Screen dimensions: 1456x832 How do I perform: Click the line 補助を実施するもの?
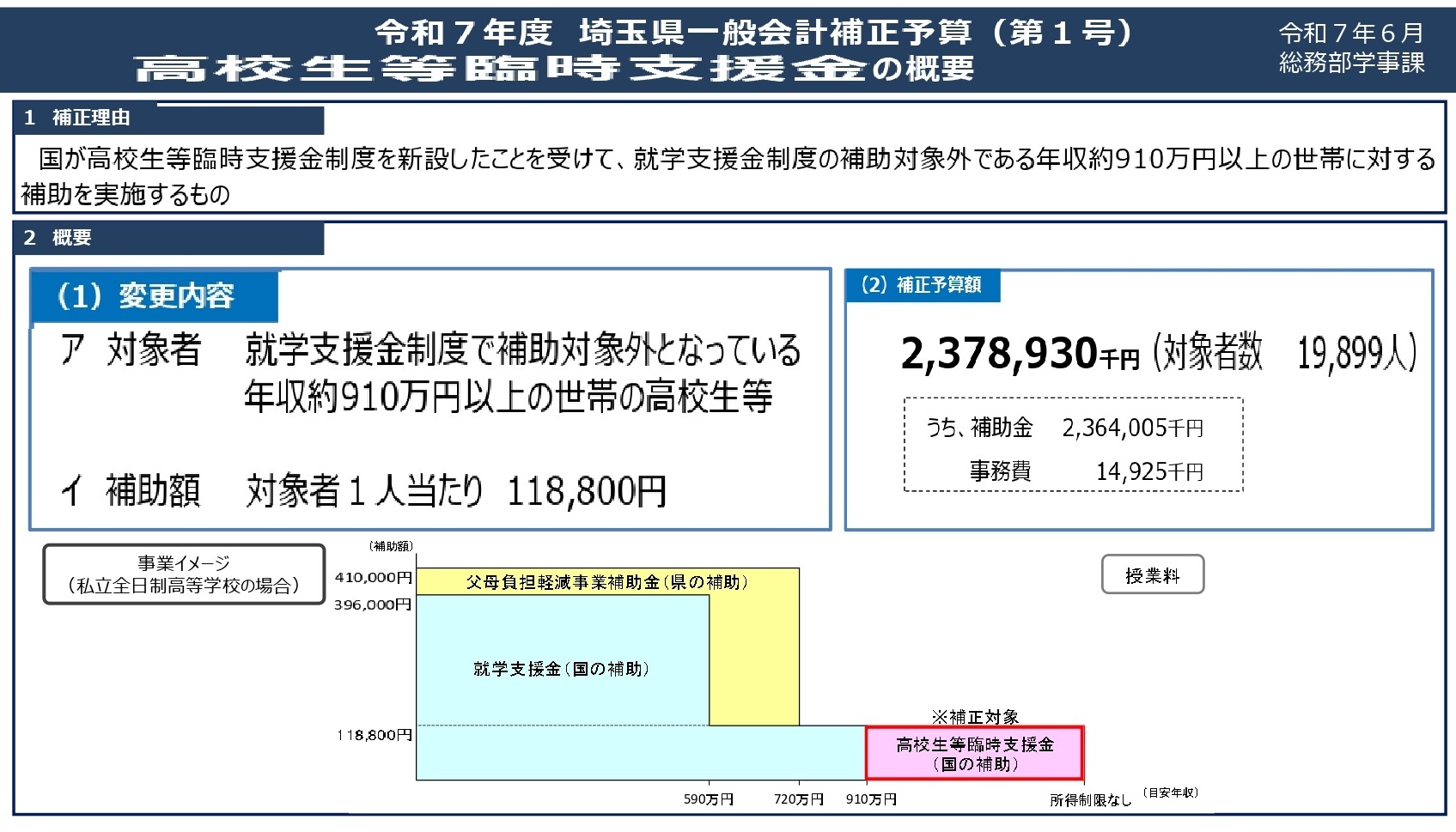point(125,194)
